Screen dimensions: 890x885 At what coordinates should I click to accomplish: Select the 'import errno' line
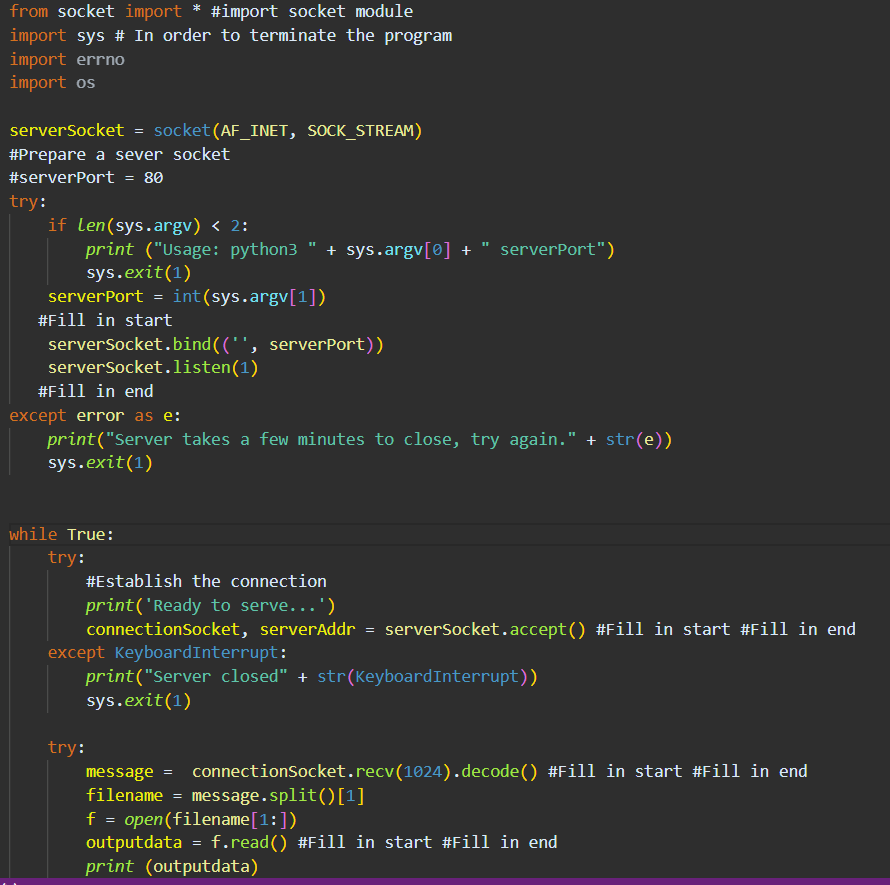[67, 58]
